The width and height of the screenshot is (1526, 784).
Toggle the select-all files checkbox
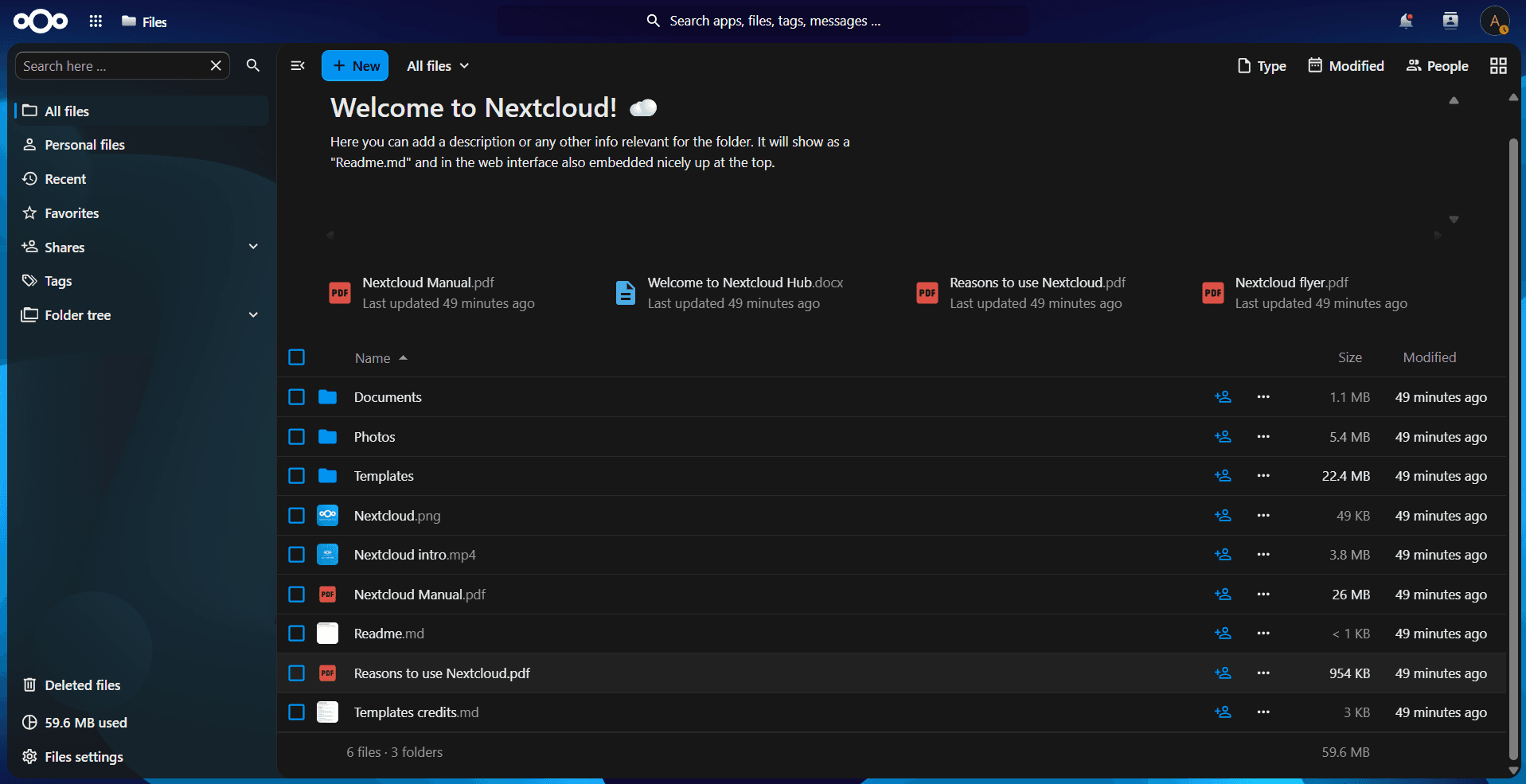pos(297,357)
